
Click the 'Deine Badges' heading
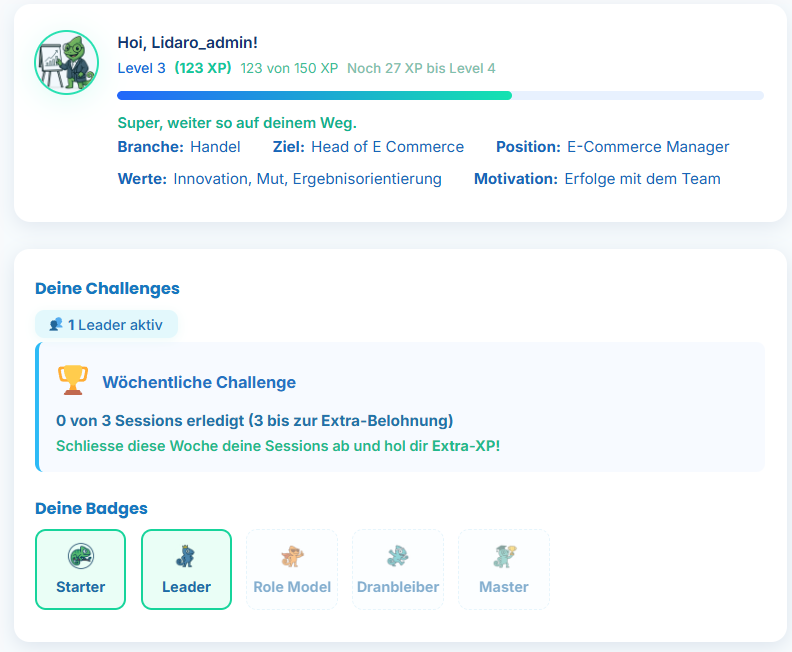[91, 508]
